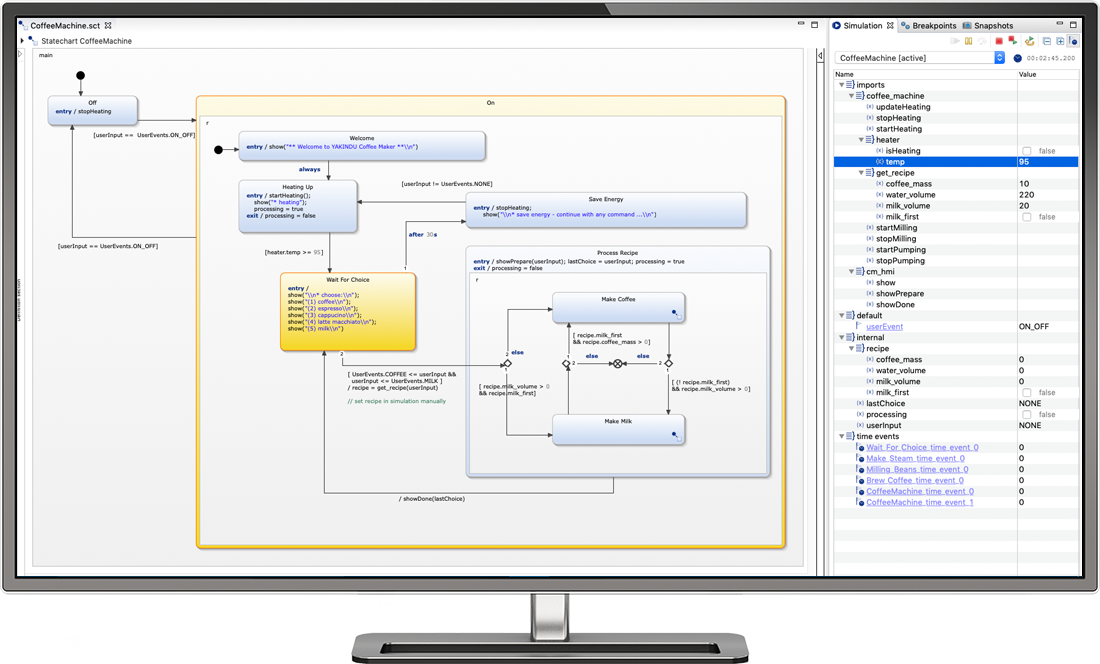Click the terminate and relaunch icon
This screenshot has height=664, width=1100.
(x=1013, y=41)
